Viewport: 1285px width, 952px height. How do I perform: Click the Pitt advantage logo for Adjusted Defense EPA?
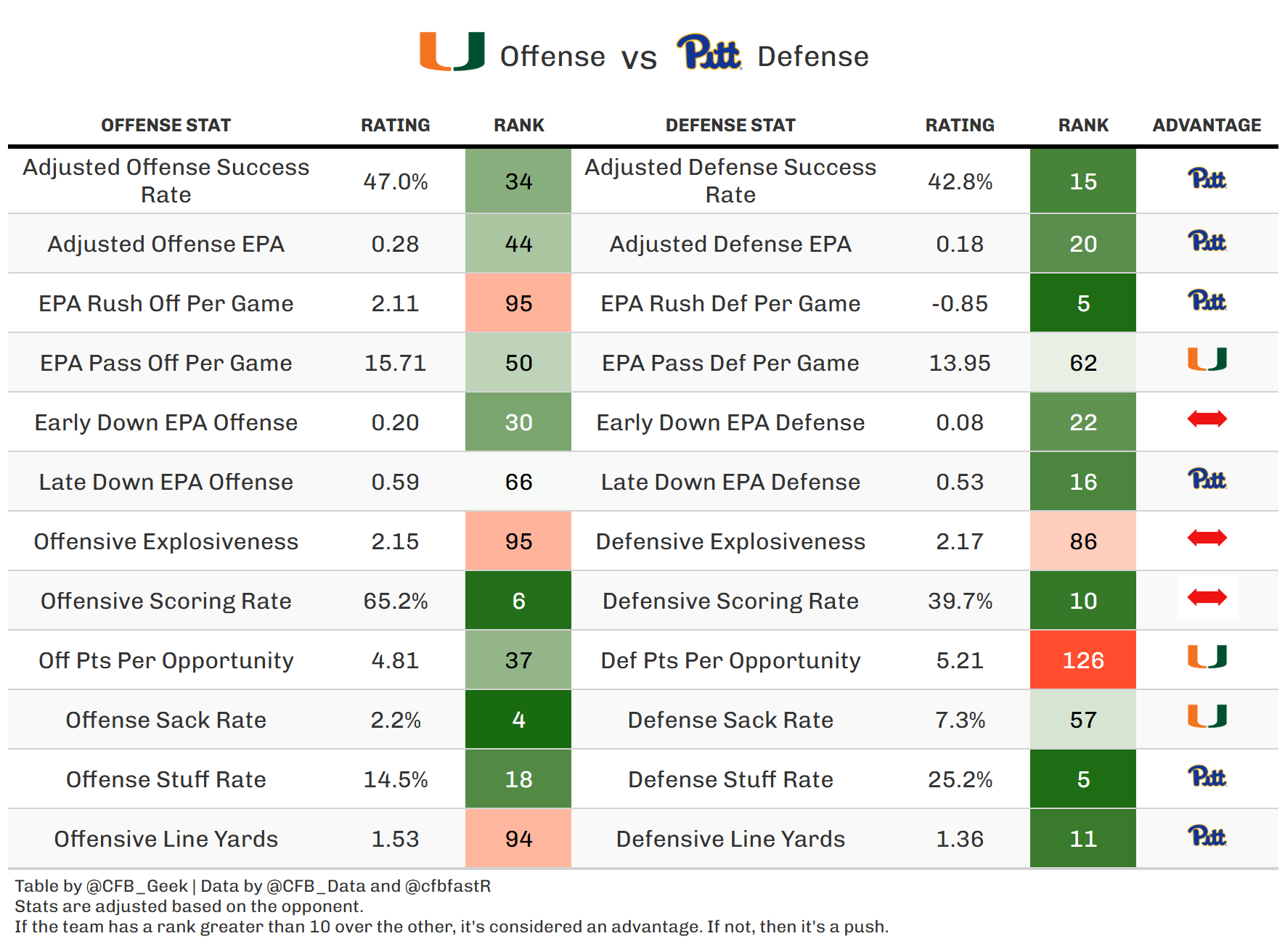(x=1207, y=242)
